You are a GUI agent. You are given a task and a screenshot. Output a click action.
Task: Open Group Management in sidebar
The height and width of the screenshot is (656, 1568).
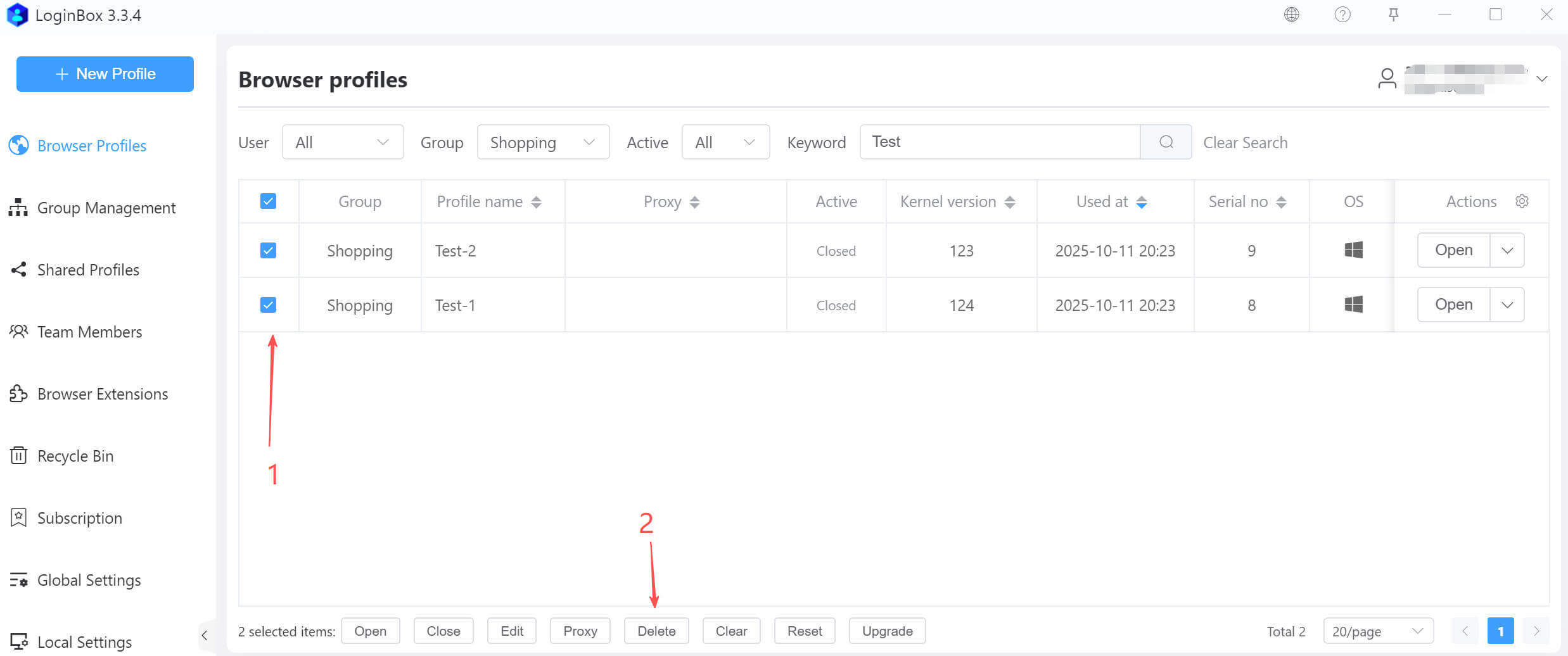point(106,208)
